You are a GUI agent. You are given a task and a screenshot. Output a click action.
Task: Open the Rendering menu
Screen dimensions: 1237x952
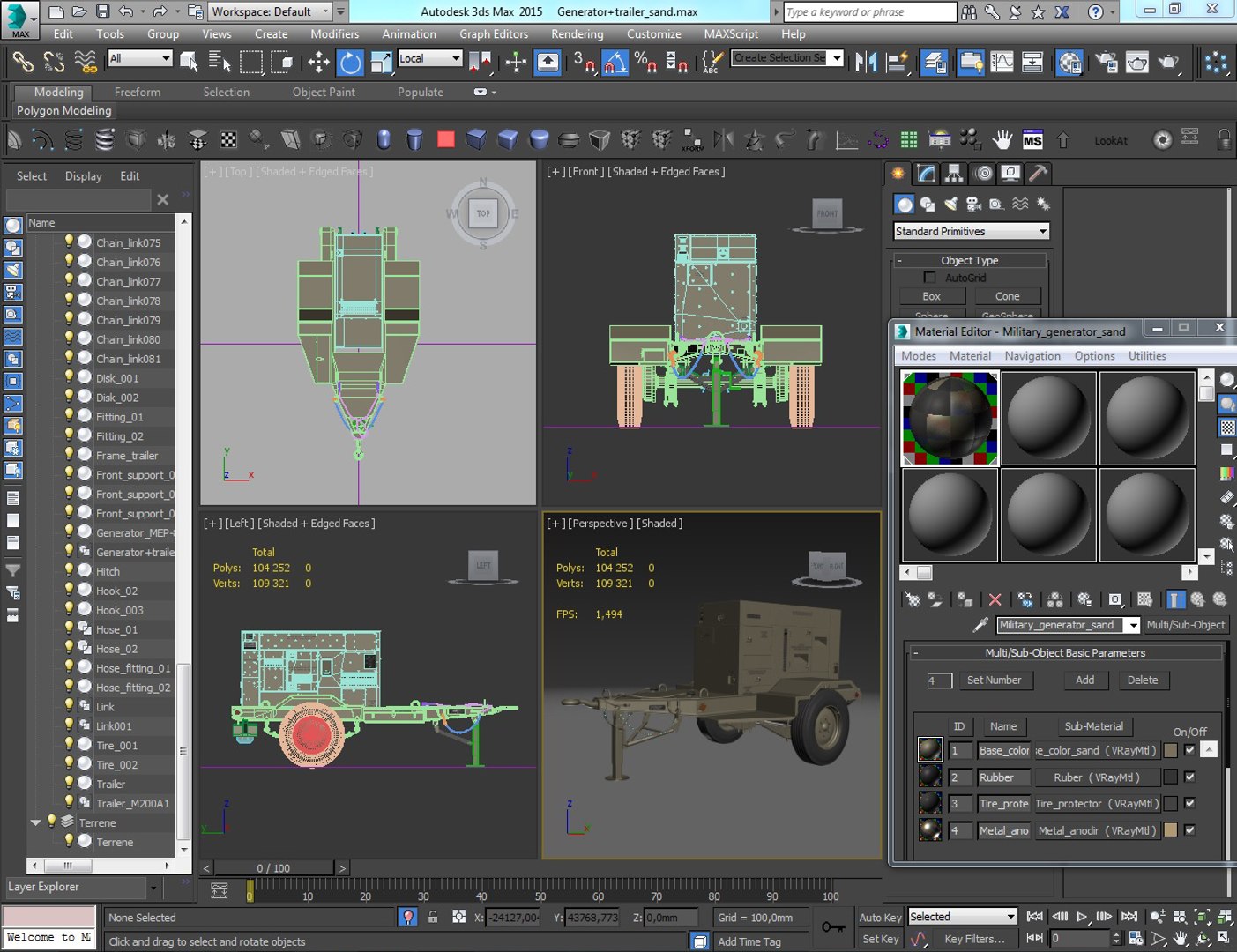578,33
